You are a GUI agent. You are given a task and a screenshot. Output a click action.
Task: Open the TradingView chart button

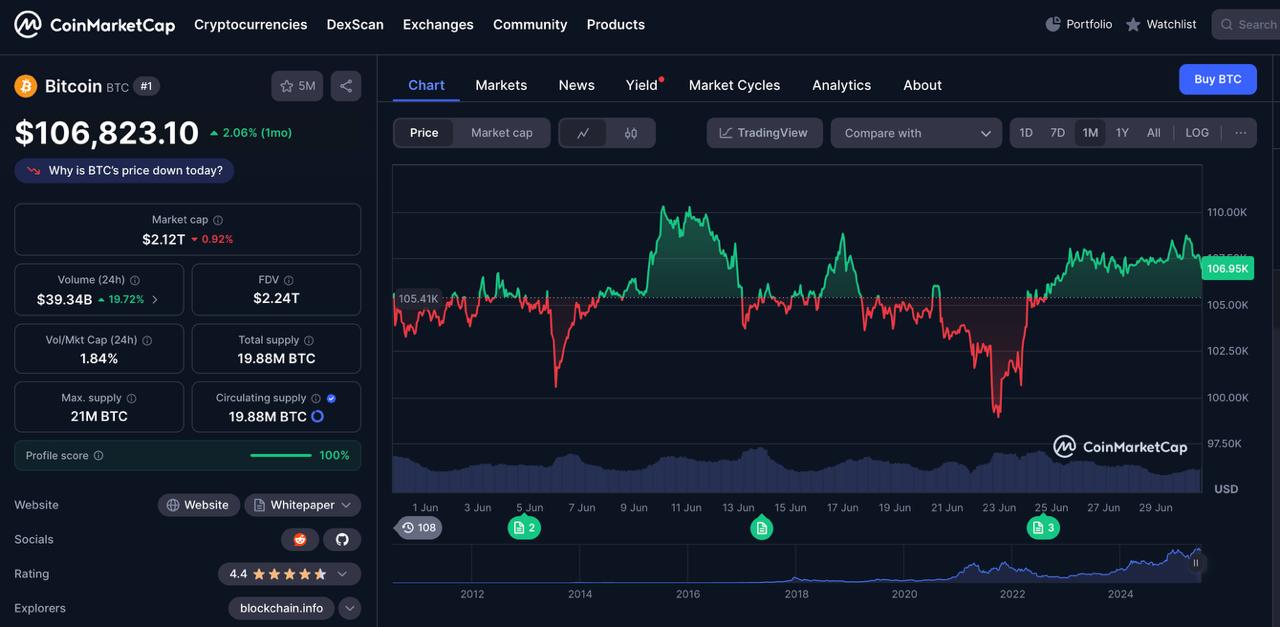764,133
